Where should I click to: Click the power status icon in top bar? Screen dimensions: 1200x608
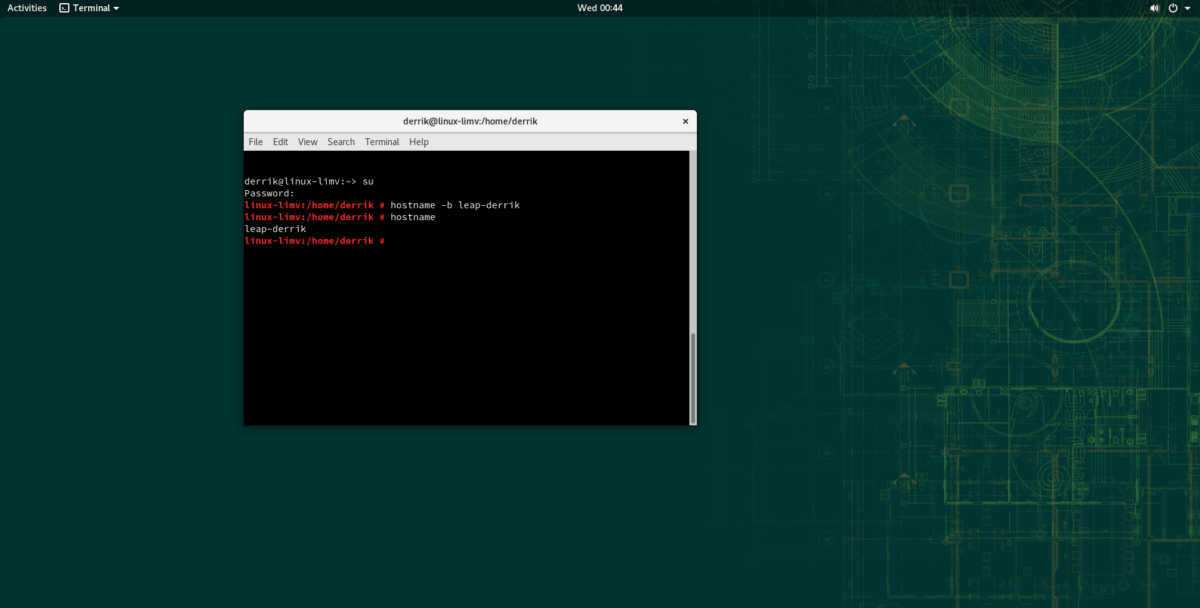click(x=1172, y=7)
